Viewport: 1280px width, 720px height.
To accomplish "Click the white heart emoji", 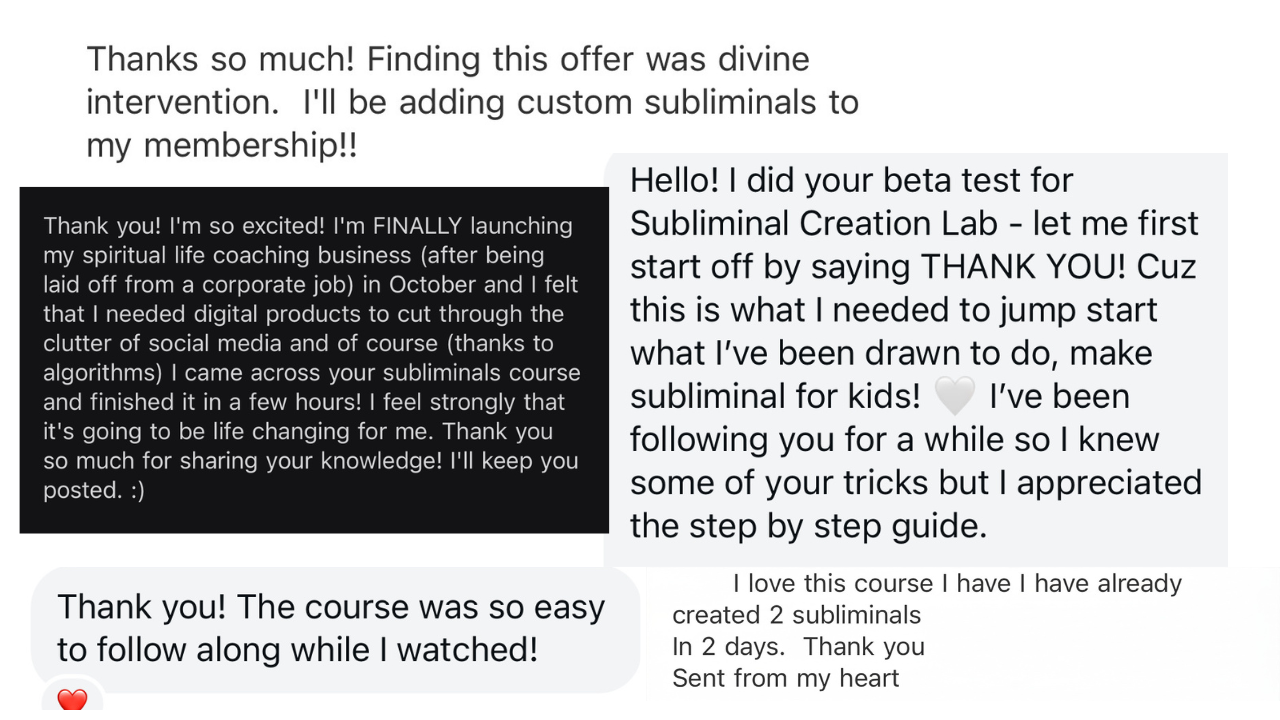I will pyautogui.click(x=954, y=397).
